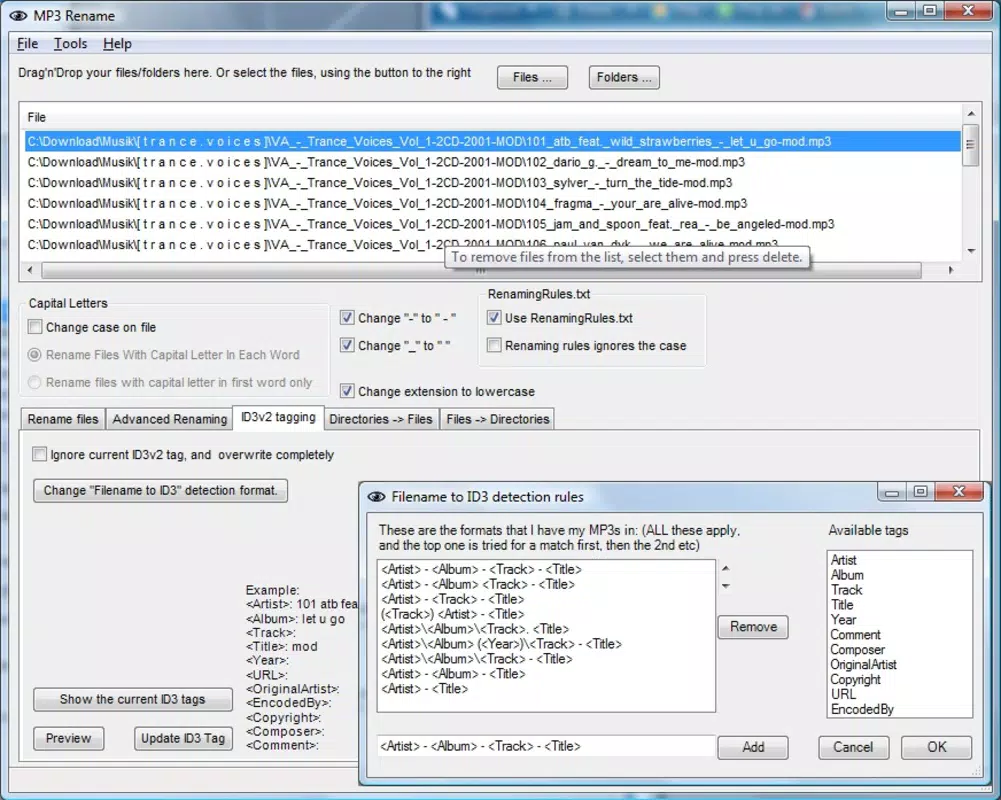Check Ignore current ID3v2 tag and overwrite completely
The width and height of the screenshot is (1001, 800).
pos(40,454)
